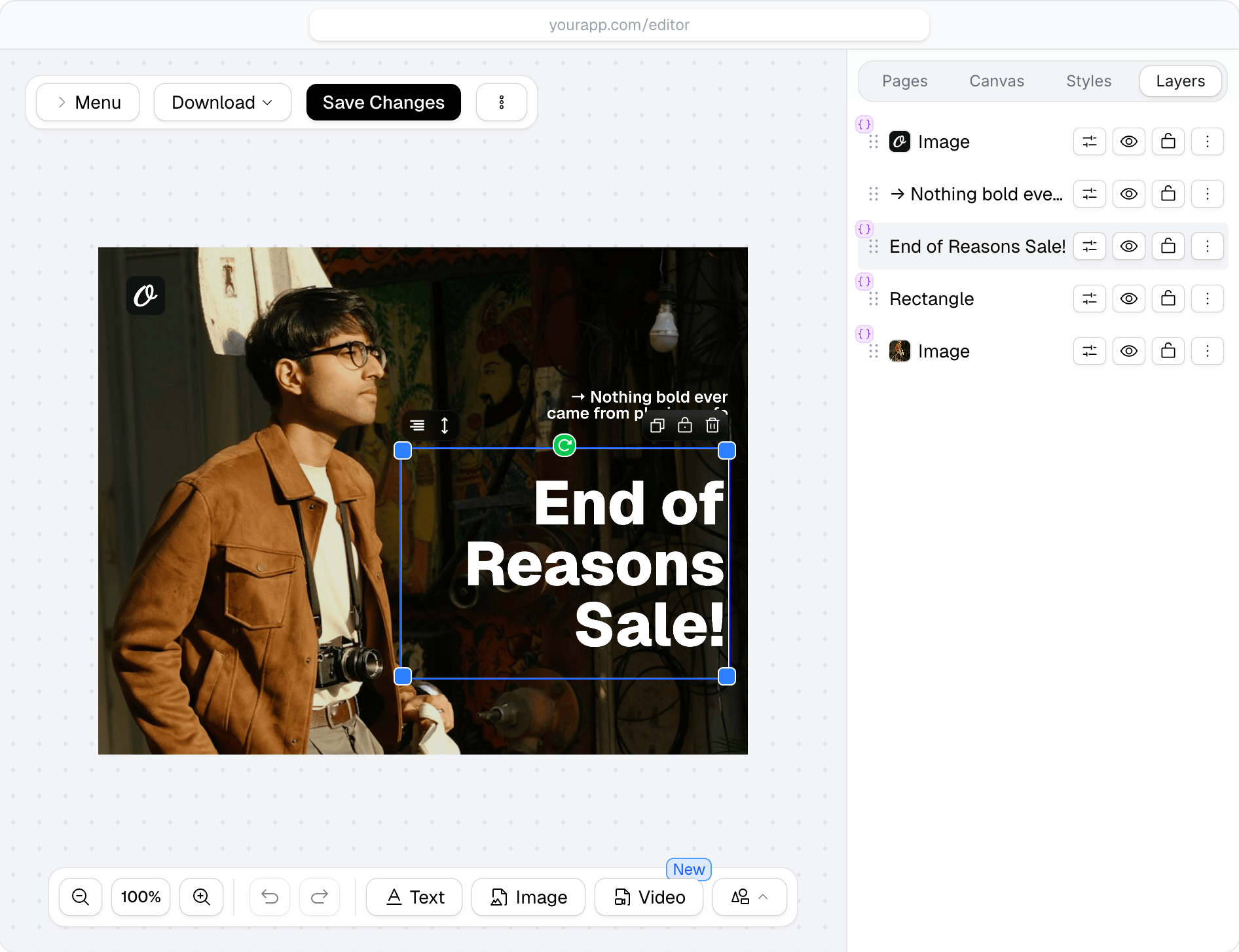
Task: Open text alignment options on the floating toolbar
Action: (x=417, y=426)
